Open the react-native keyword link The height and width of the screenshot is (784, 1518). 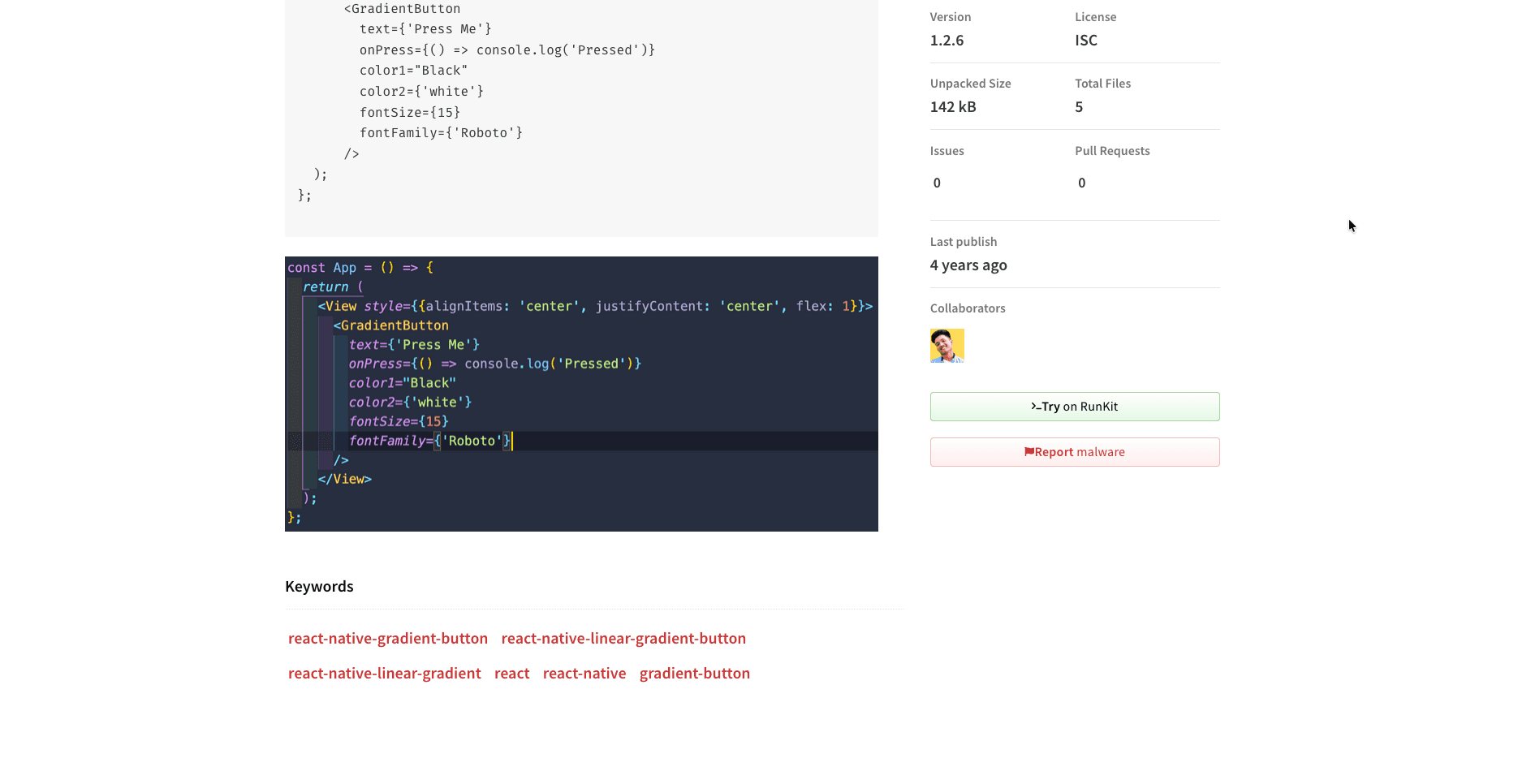(584, 673)
